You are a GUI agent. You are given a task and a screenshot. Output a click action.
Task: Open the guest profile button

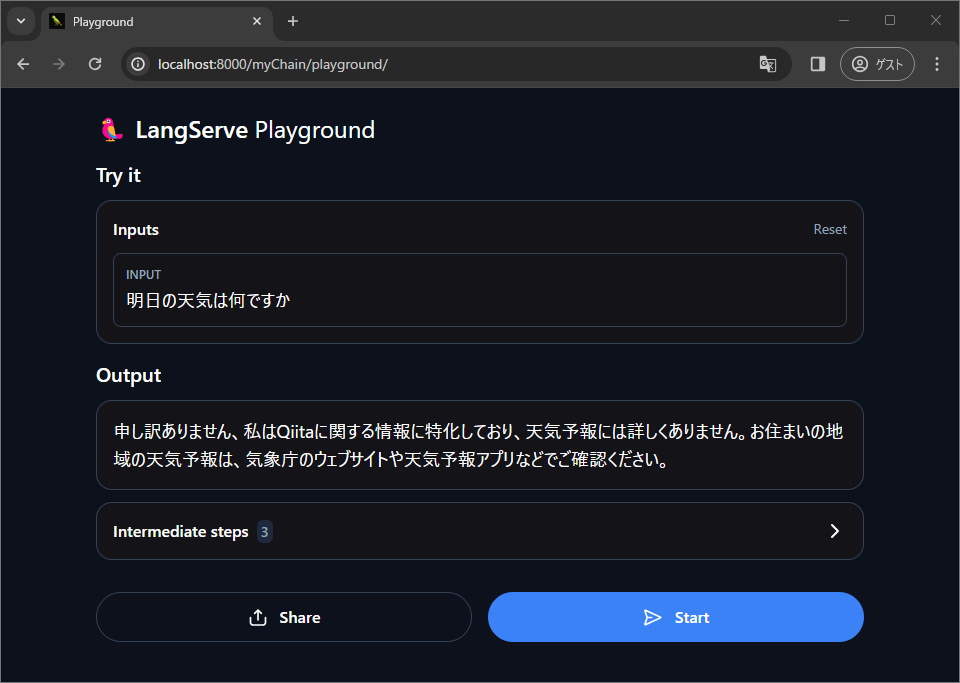(877, 64)
